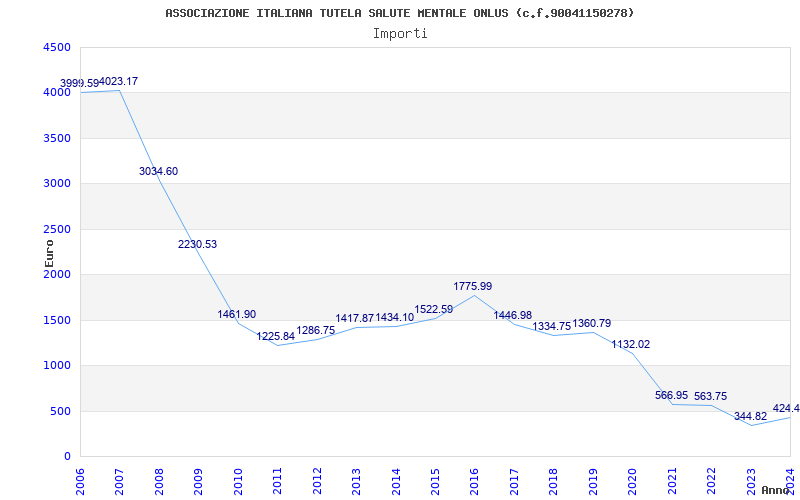Select the 'Importi' subtitle text
This screenshot has height=500, width=800.
pos(400,34)
